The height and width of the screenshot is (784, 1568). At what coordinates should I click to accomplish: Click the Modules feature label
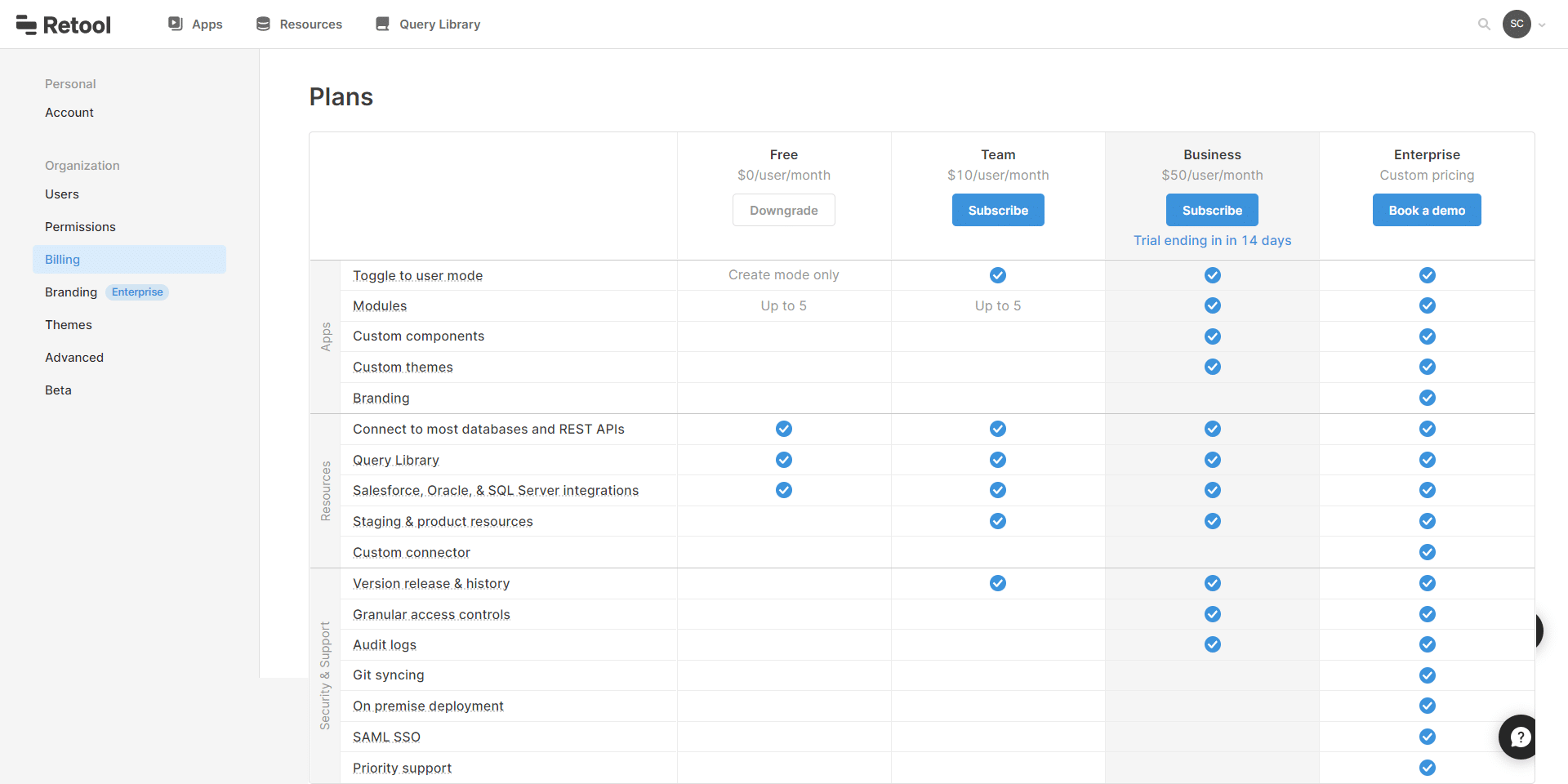click(380, 306)
